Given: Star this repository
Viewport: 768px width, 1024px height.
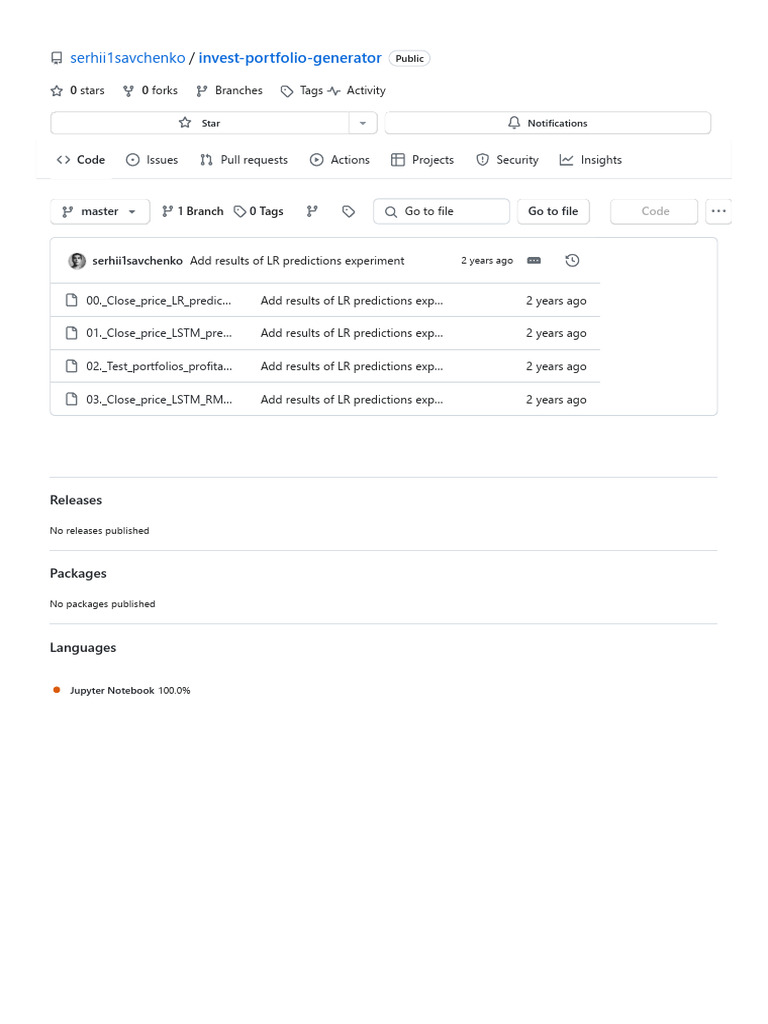Looking at the screenshot, I should [200, 123].
